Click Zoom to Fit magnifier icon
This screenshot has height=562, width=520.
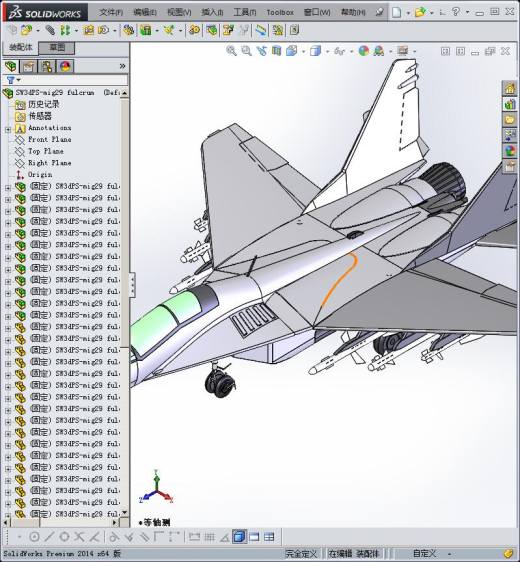(x=232, y=51)
